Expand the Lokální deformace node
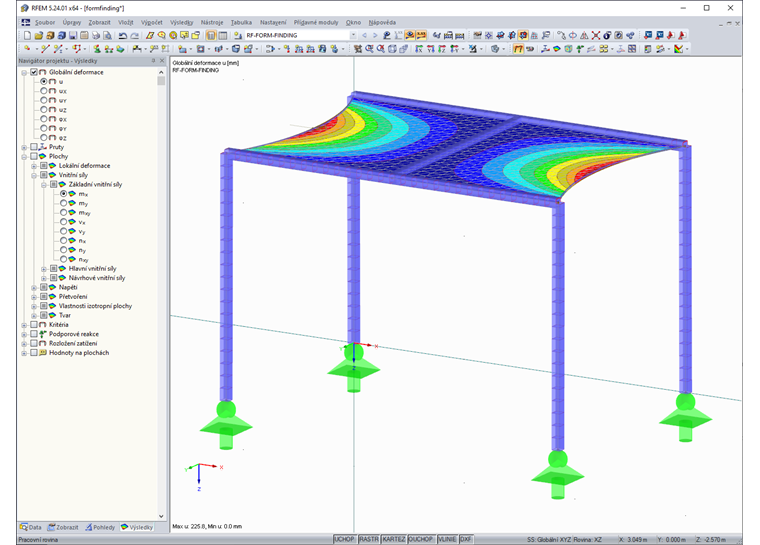Image resolution: width=760 pixels, height=545 pixels. (x=34, y=166)
